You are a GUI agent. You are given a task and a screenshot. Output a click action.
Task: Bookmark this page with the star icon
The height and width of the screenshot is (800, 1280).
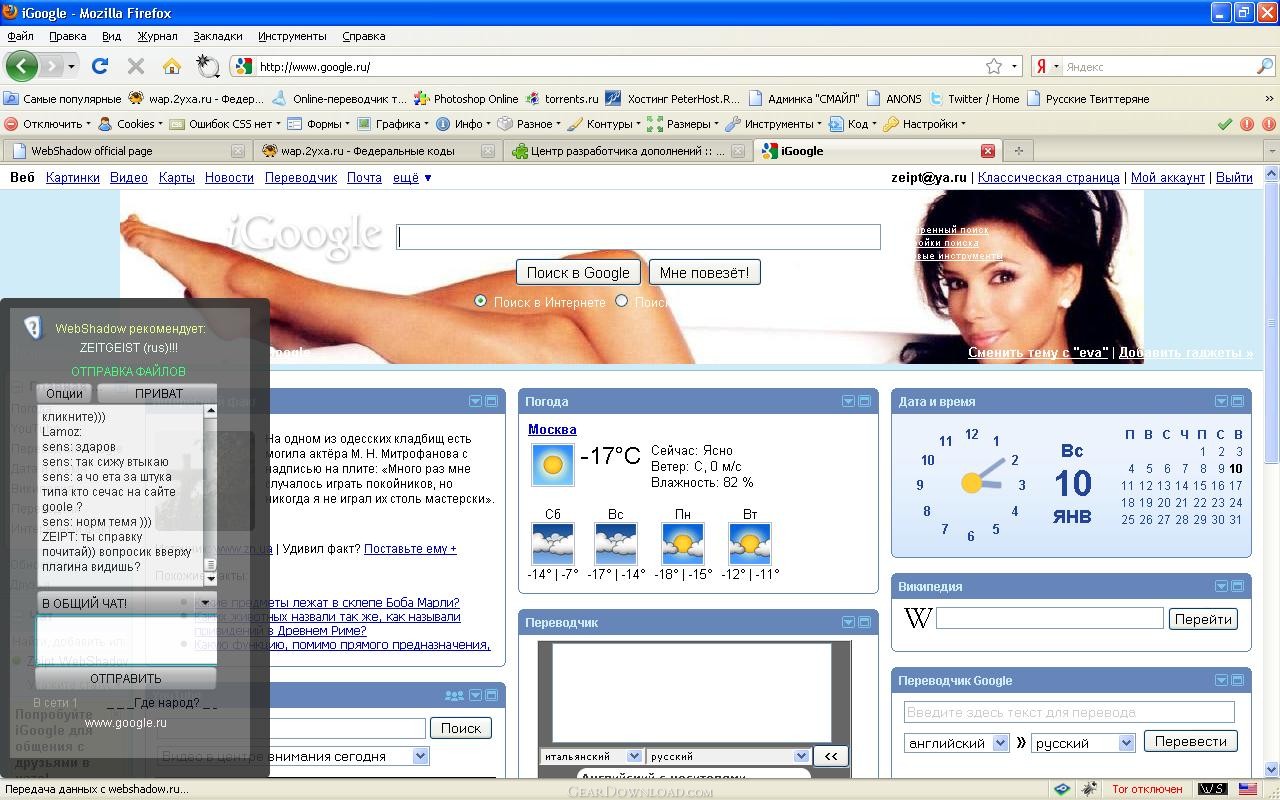click(994, 66)
